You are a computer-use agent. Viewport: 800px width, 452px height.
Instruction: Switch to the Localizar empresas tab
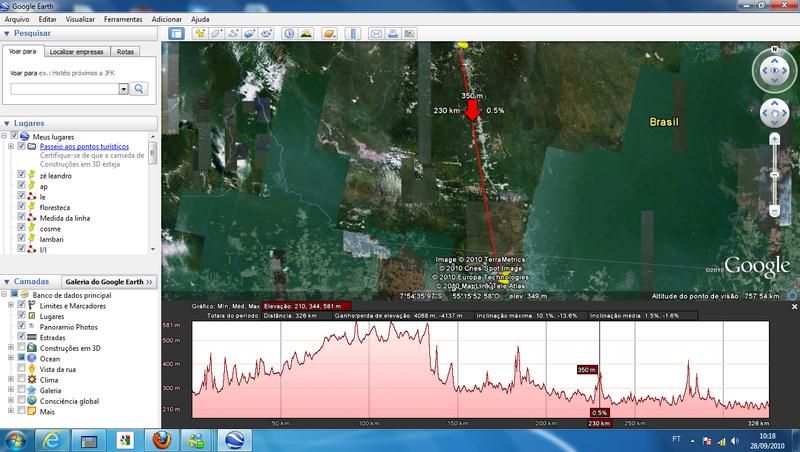click(77, 52)
